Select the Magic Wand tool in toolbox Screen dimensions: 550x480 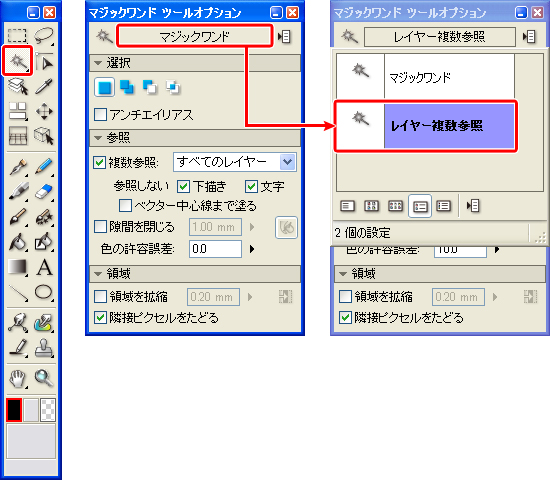pos(17,61)
